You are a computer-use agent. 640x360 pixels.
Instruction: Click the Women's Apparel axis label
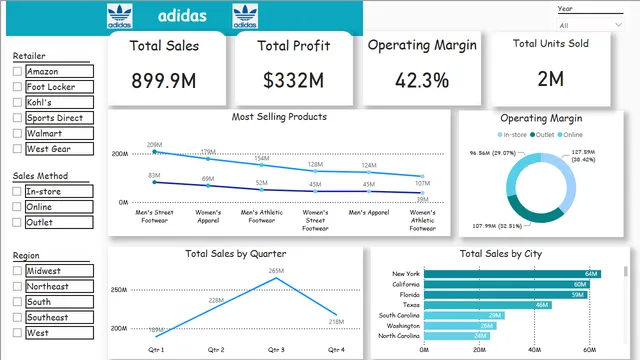tap(208, 216)
